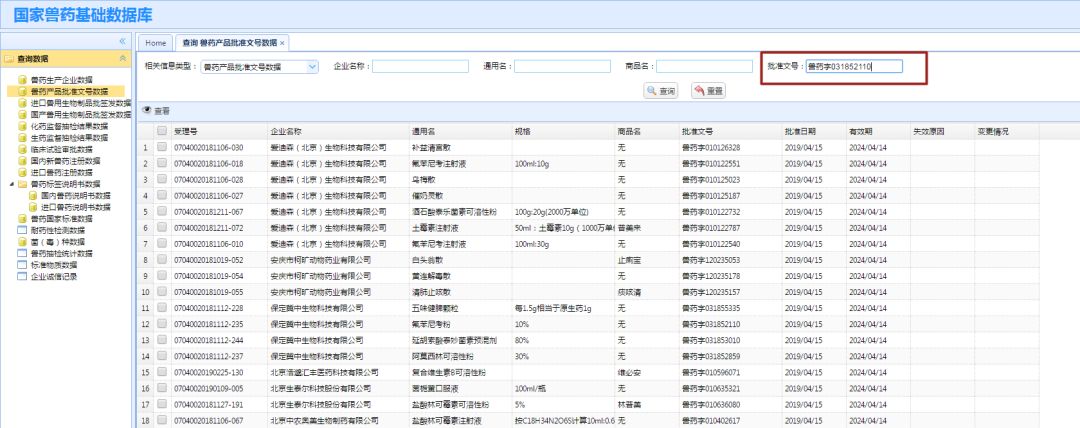Collapse the 查询数据 accordion panel
Screen dimensions: 1080x428
pyautogui.click(x=123, y=59)
